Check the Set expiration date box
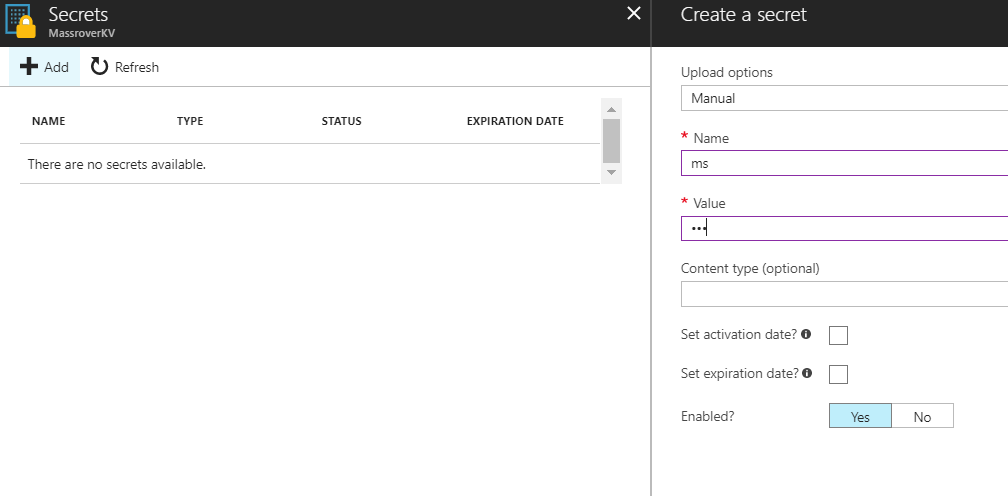The width and height of the screenshot is (1008, 496). pyautogui.click(x=838, y=374)
